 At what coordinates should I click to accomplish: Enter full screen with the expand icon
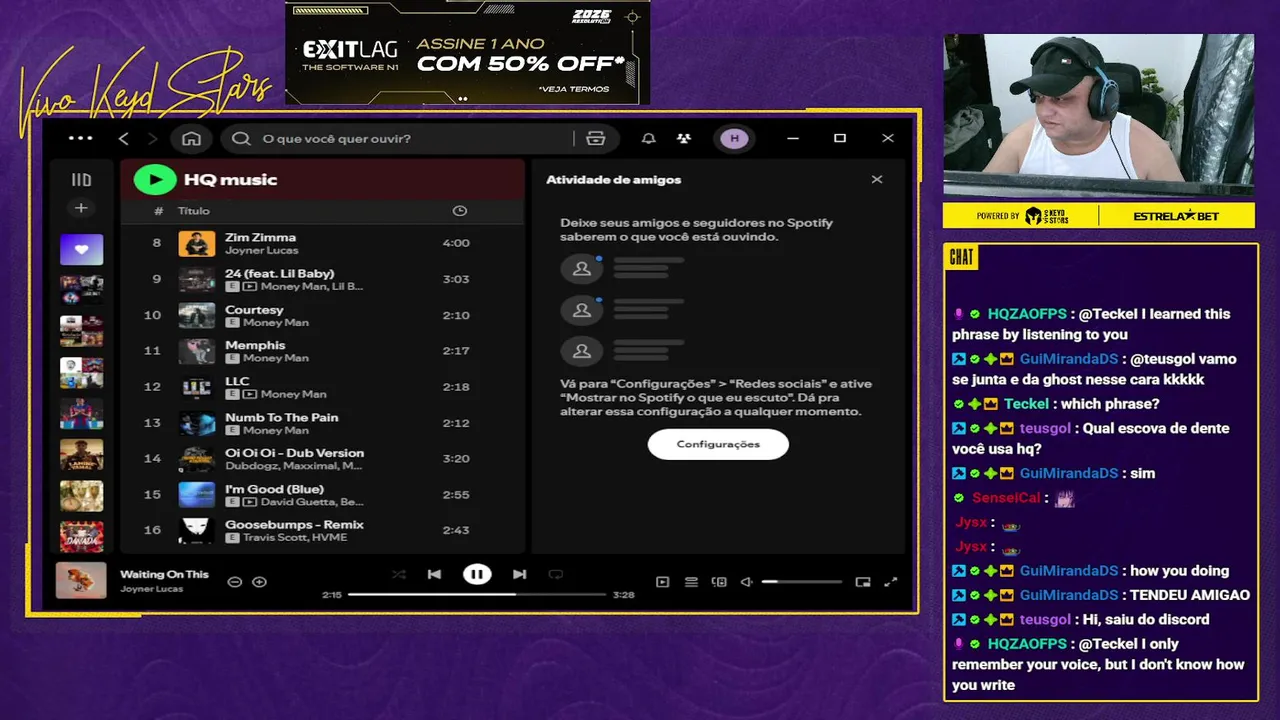pos(891,582)
